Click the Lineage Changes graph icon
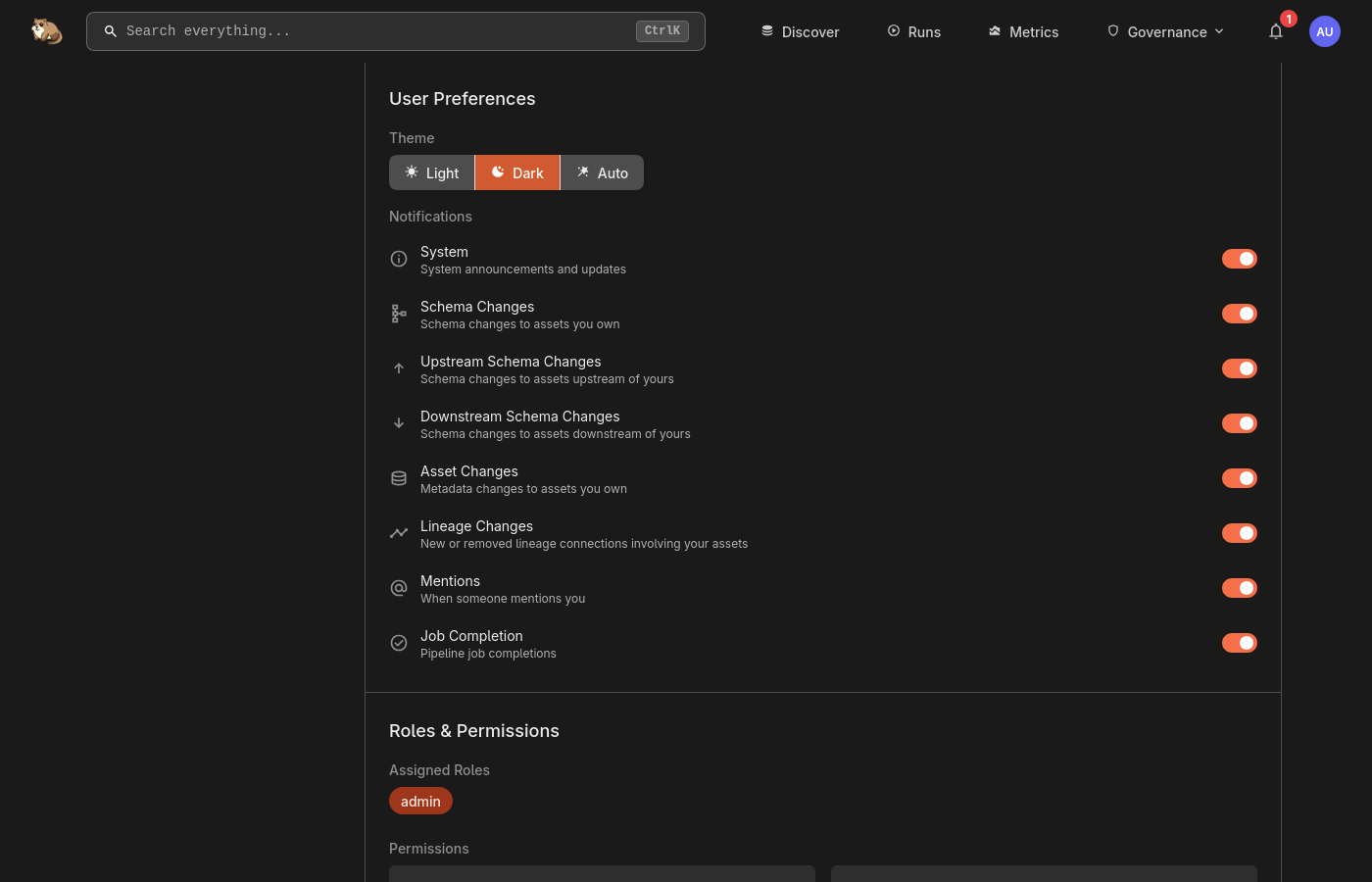Viewport: 1372px width, 882px height. (x=399, y=533)
